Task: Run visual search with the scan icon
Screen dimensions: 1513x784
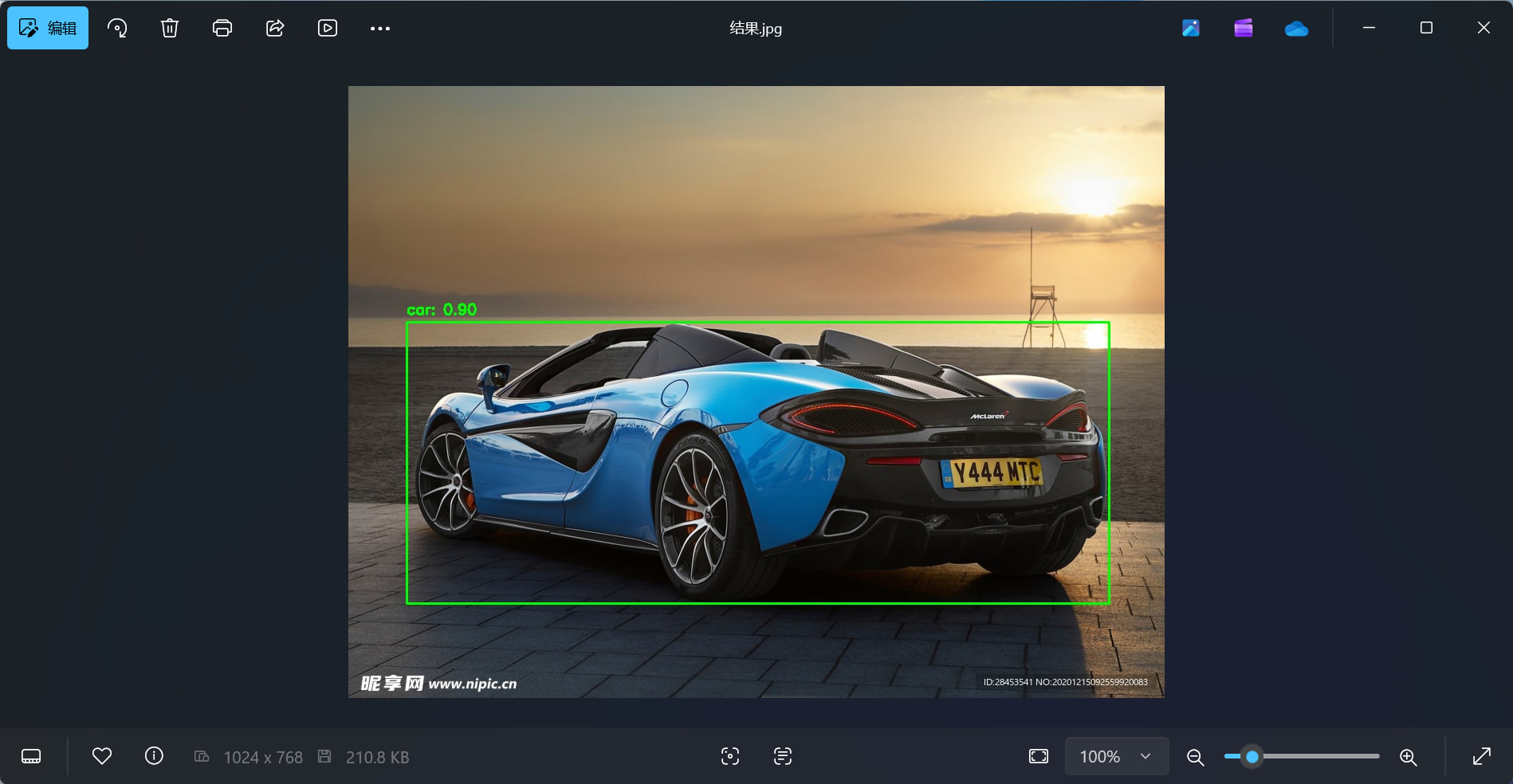Action: pos(730,756)
